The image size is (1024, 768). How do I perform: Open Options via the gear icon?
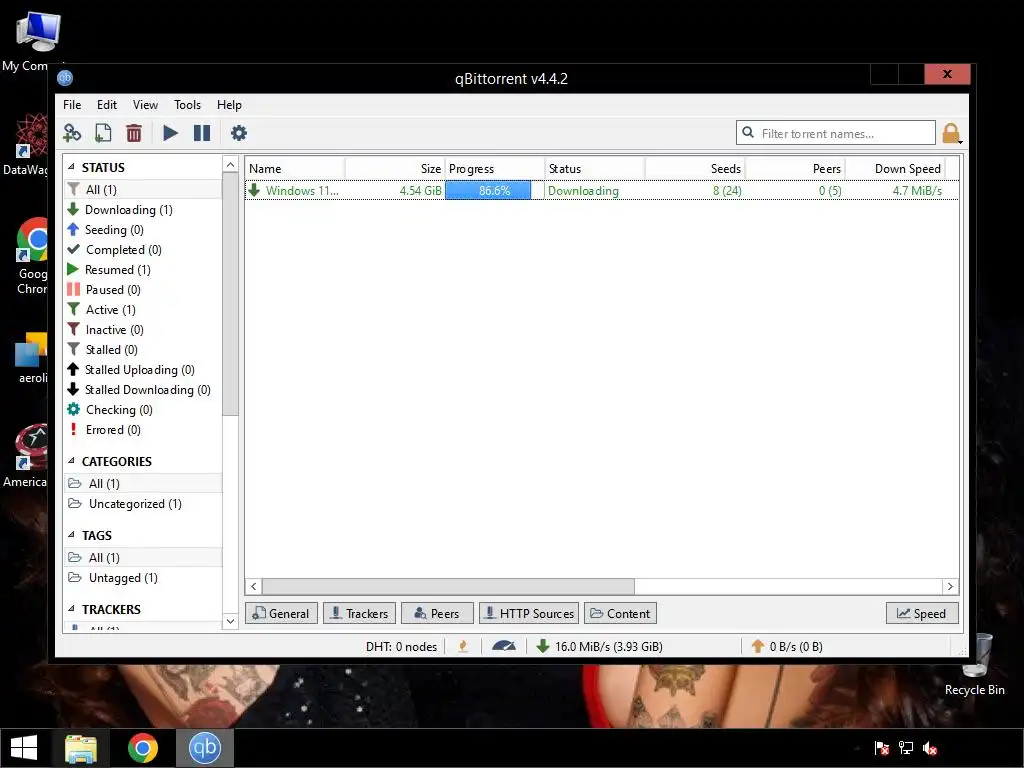pyautogui.click(x=239, y=133)
